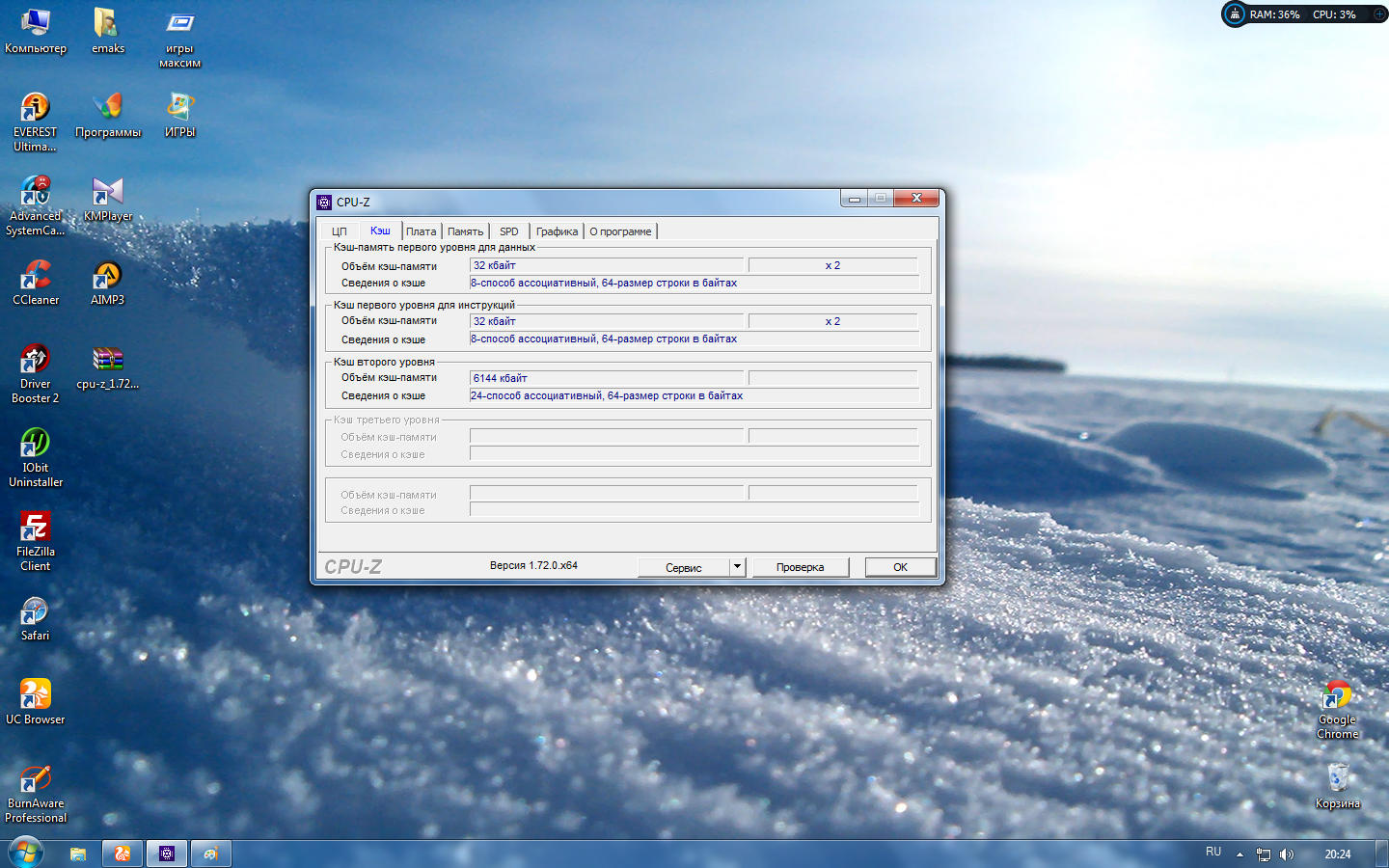Open the SPD tab
This screenshot has width=1389, height=868.
(509, 231)
